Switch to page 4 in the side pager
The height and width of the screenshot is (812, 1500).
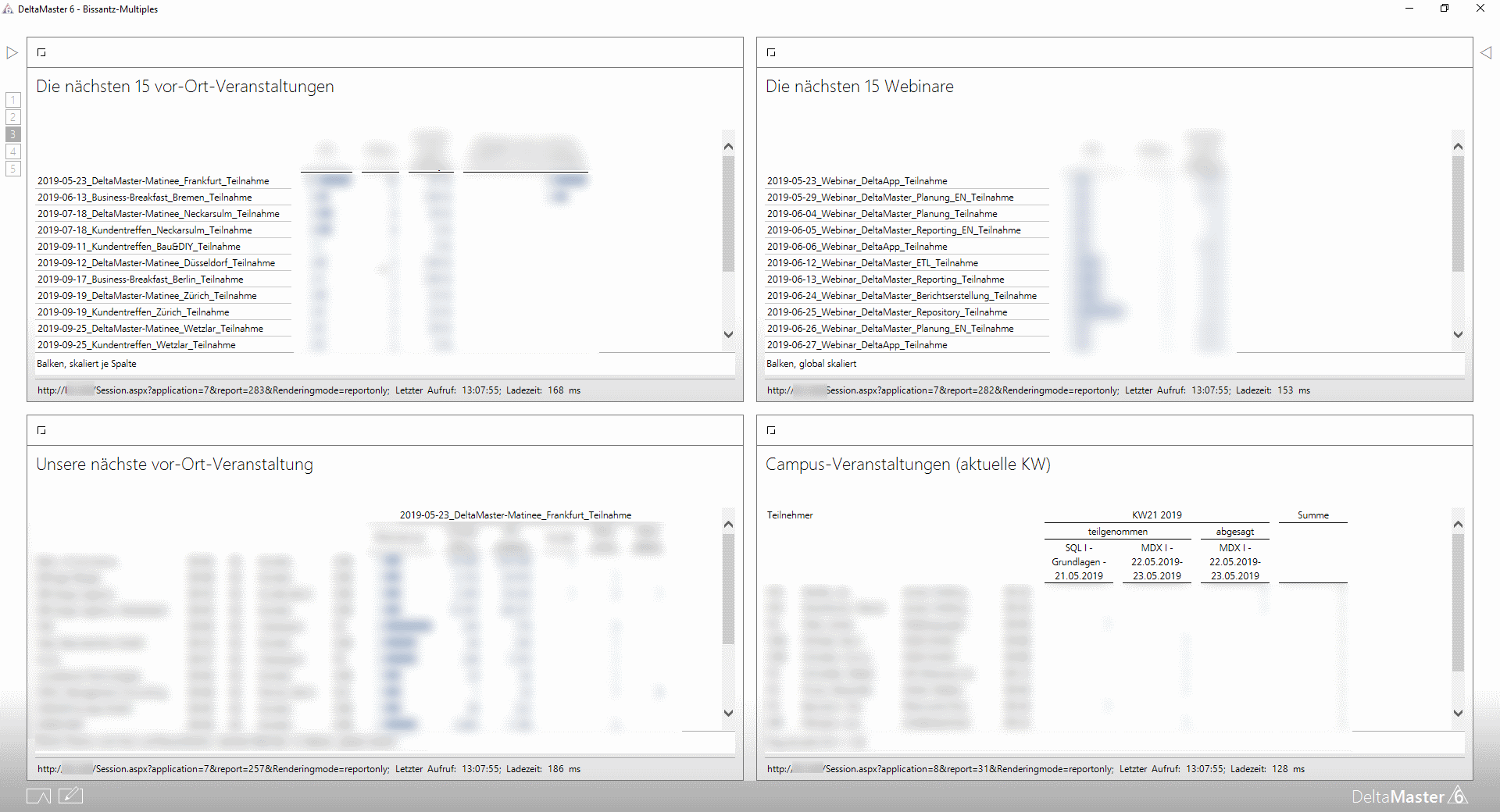13,151
